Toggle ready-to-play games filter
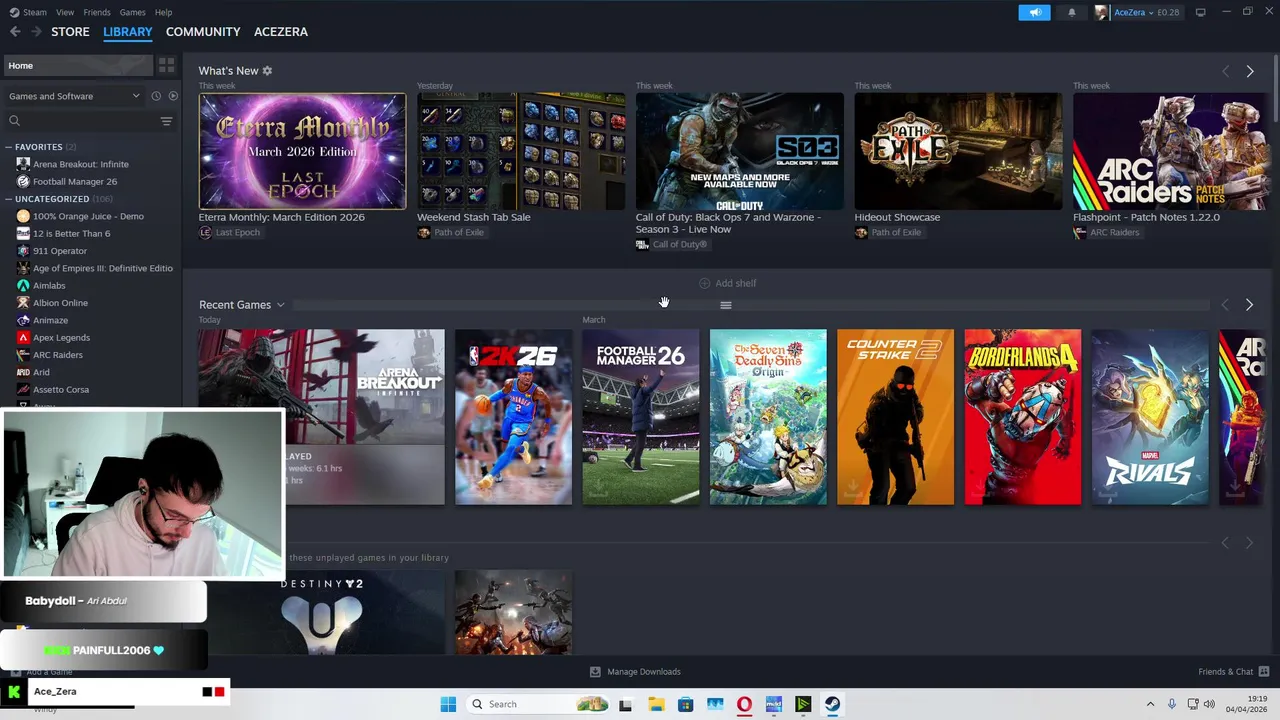The image size is (1280, 720). click(x=173, y=96)
